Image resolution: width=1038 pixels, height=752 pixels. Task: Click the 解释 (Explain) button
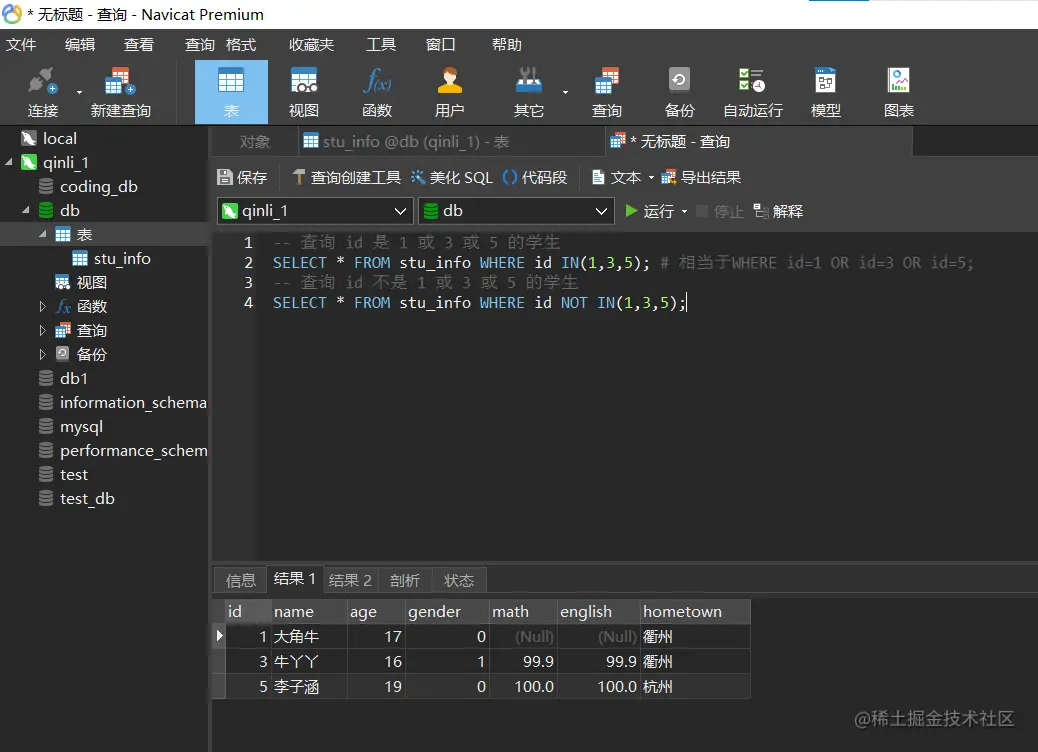click(x=778, y=211)
